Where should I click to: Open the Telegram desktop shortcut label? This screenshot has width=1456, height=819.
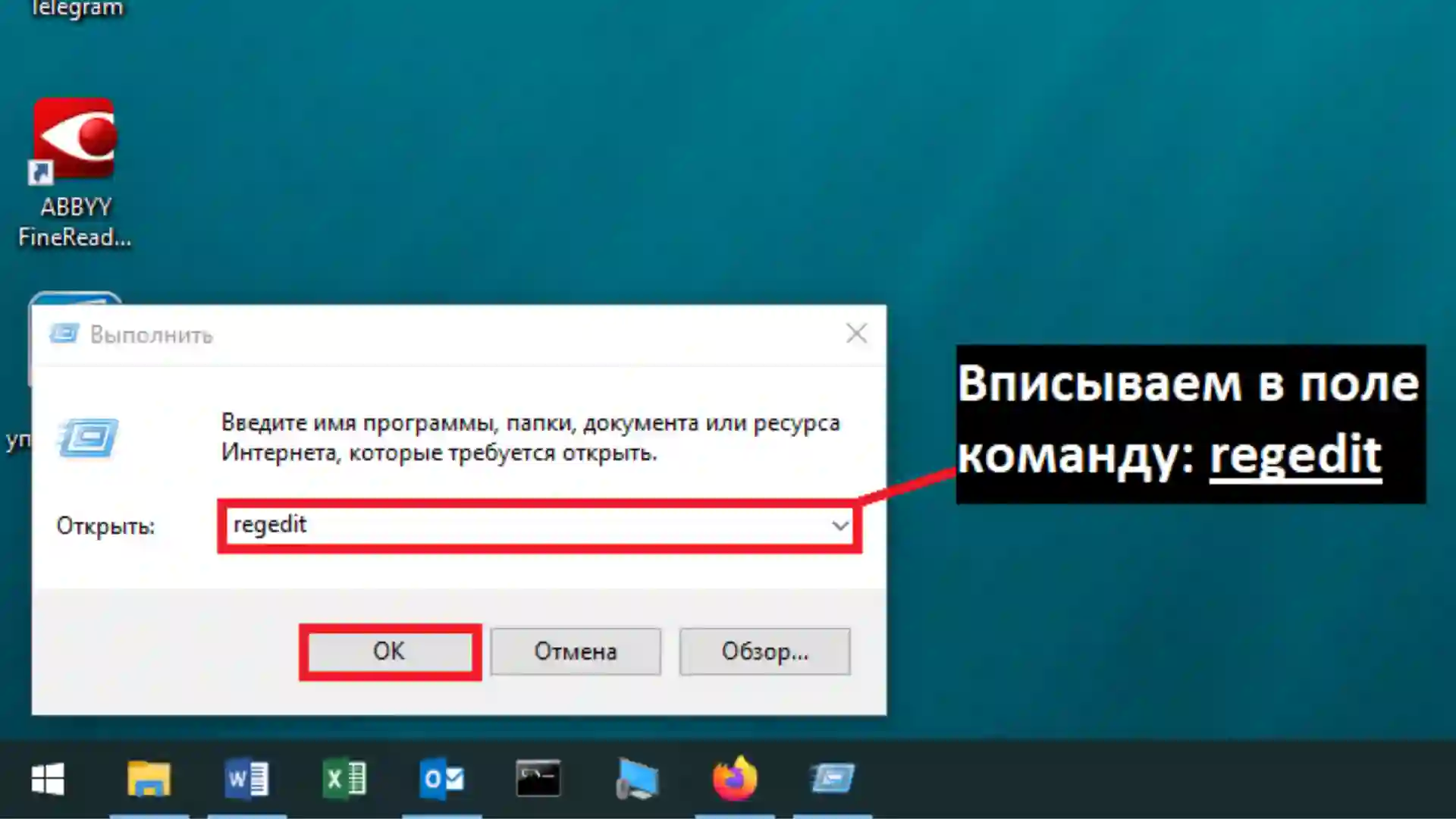pyautogui.click(x=76, y=9)
